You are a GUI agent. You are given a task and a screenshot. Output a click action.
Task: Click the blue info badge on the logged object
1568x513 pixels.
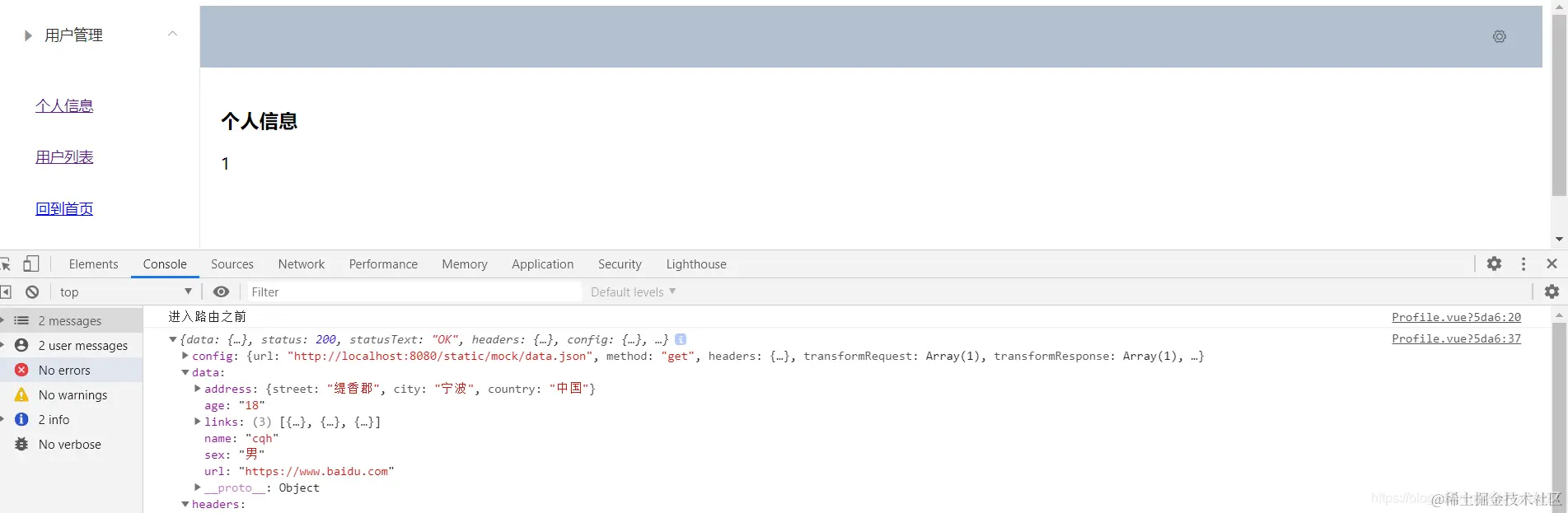click(x=681, y=339)
